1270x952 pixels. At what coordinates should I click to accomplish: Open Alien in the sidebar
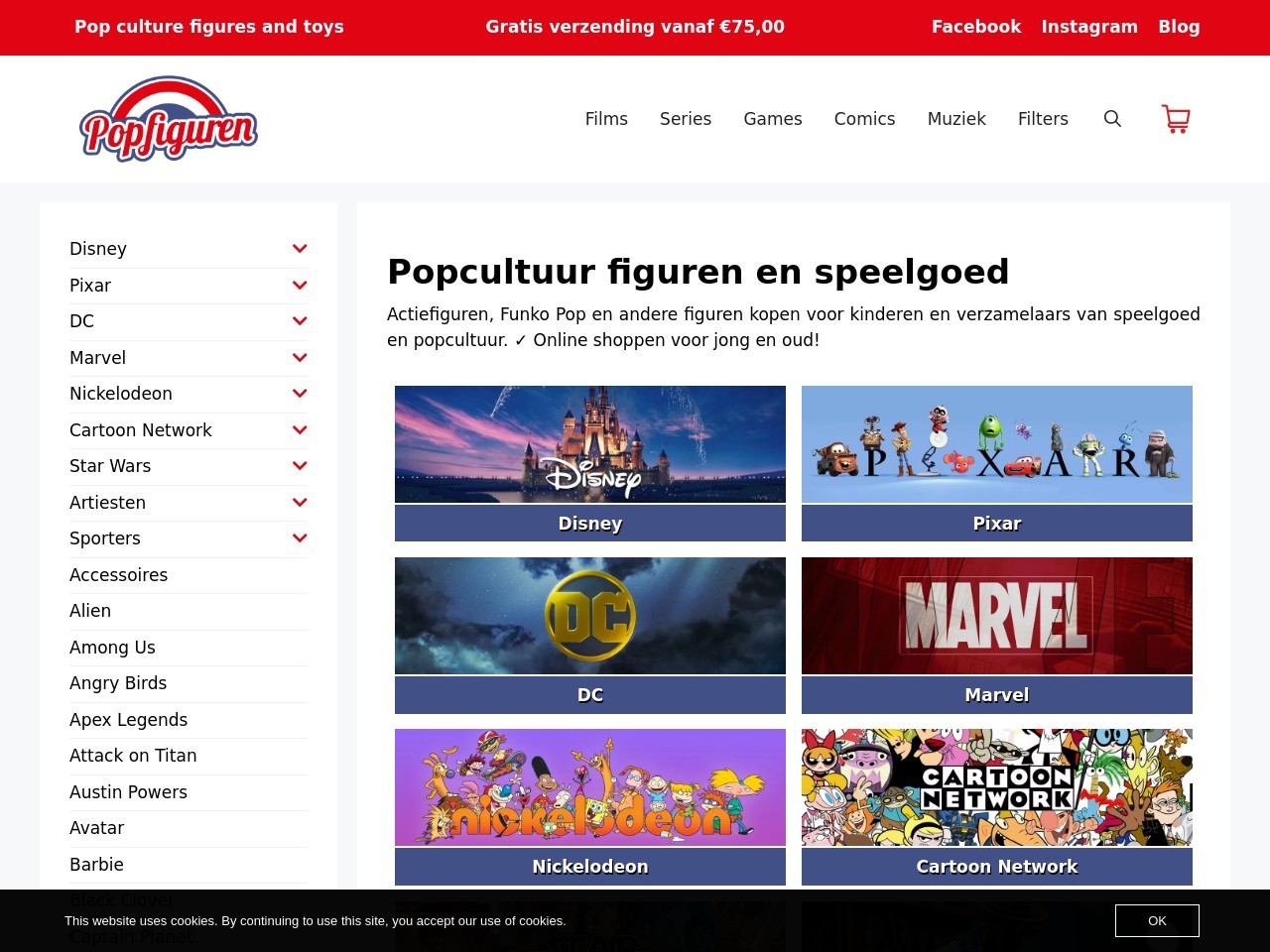(90, 611)
